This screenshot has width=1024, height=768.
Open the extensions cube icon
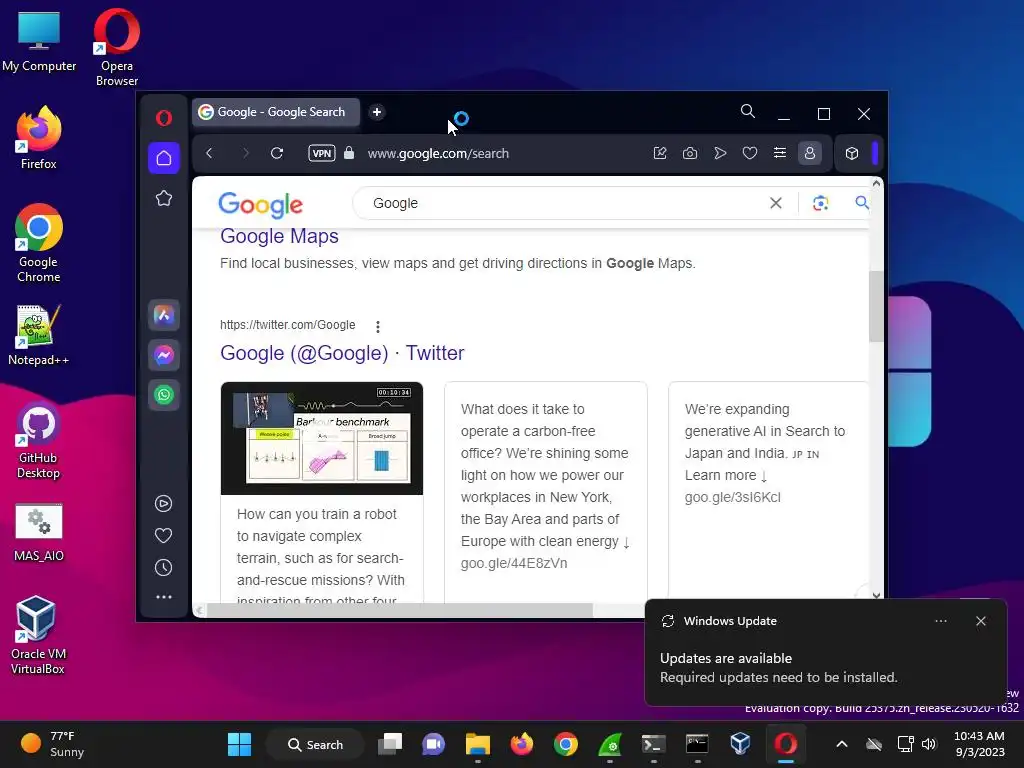[x=852, y=153]
